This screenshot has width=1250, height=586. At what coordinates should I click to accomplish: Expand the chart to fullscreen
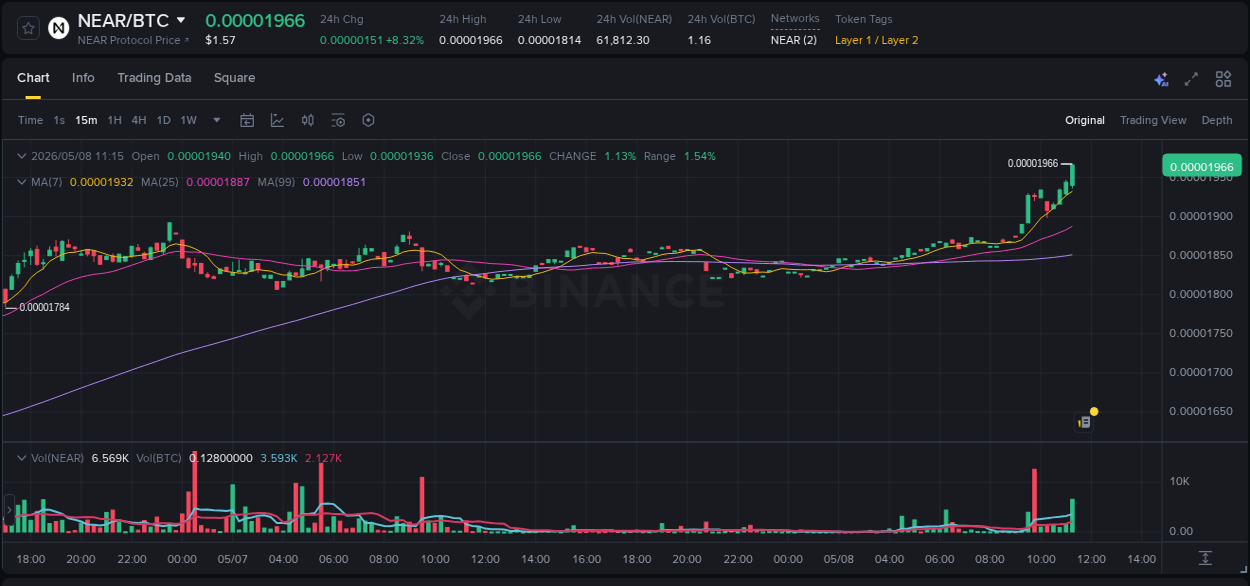pos(1191,79)
